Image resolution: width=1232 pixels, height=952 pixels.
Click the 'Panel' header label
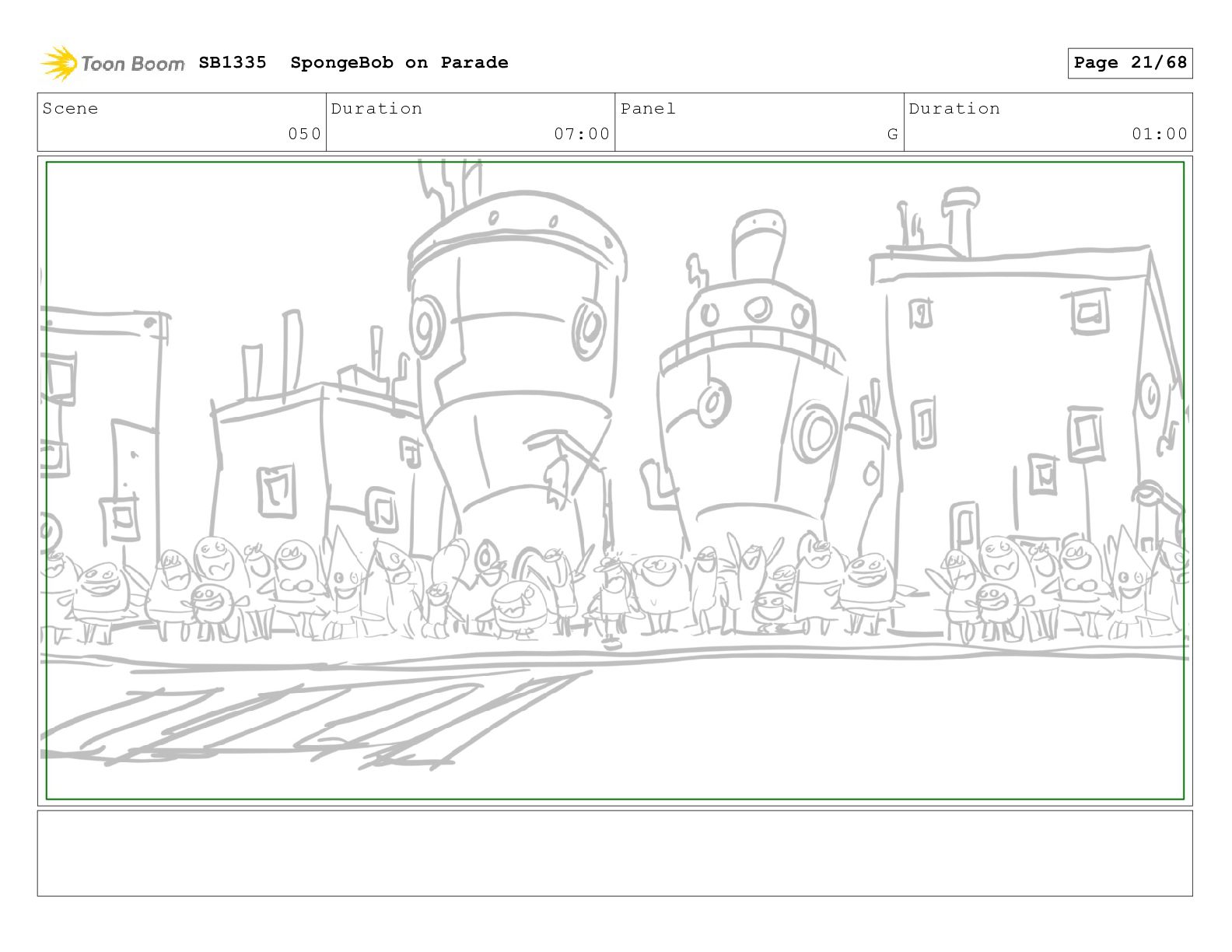(648, 109)
